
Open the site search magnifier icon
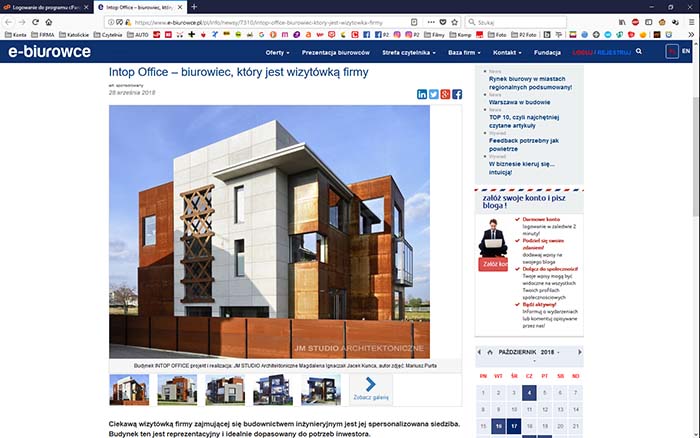click(x=639, y=52)
